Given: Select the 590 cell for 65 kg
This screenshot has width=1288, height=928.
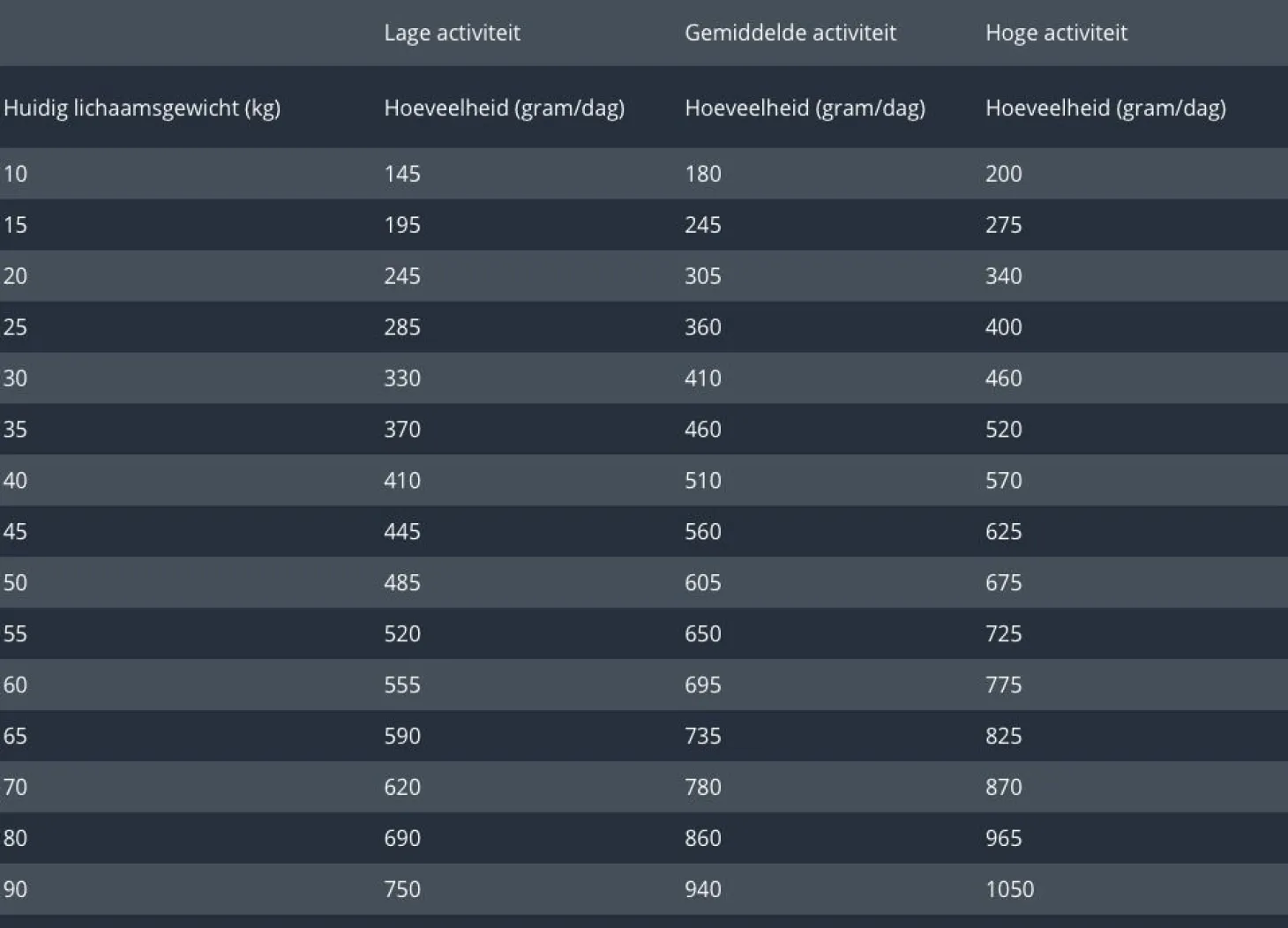Looking at the screenshot, I should pos(402,737).
